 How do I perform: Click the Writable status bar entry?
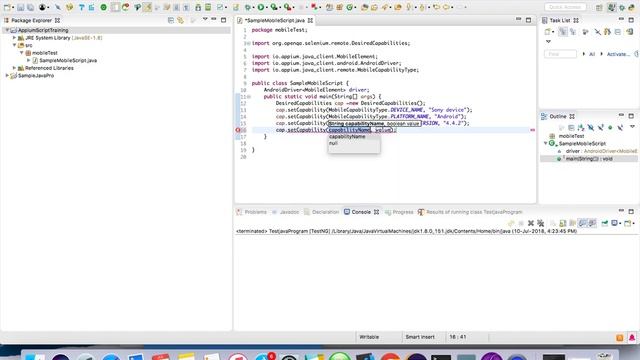[x=369, y=337]
